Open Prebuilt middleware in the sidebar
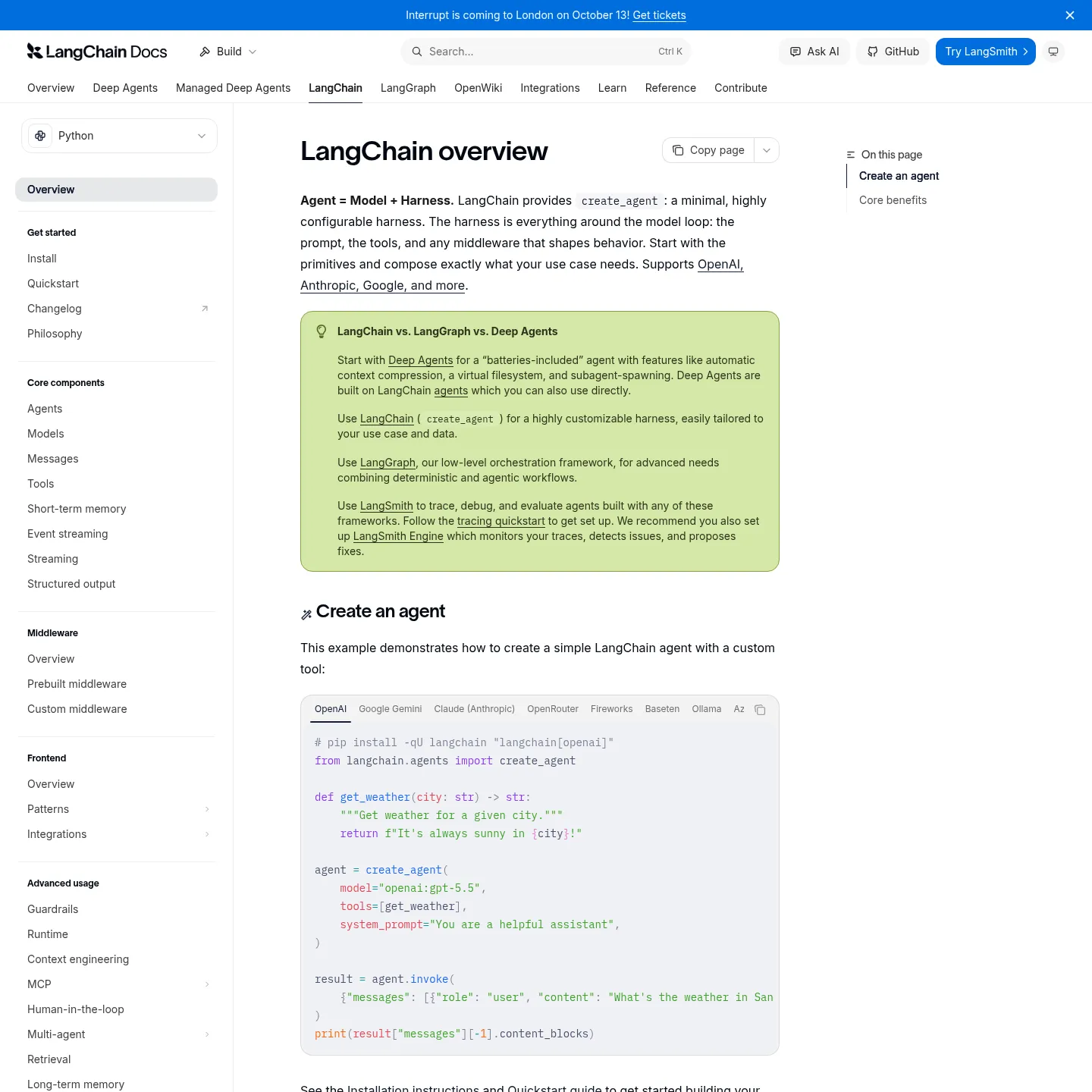Image resolution: width=1092 pixels, height=1092 pixels. 118,684
